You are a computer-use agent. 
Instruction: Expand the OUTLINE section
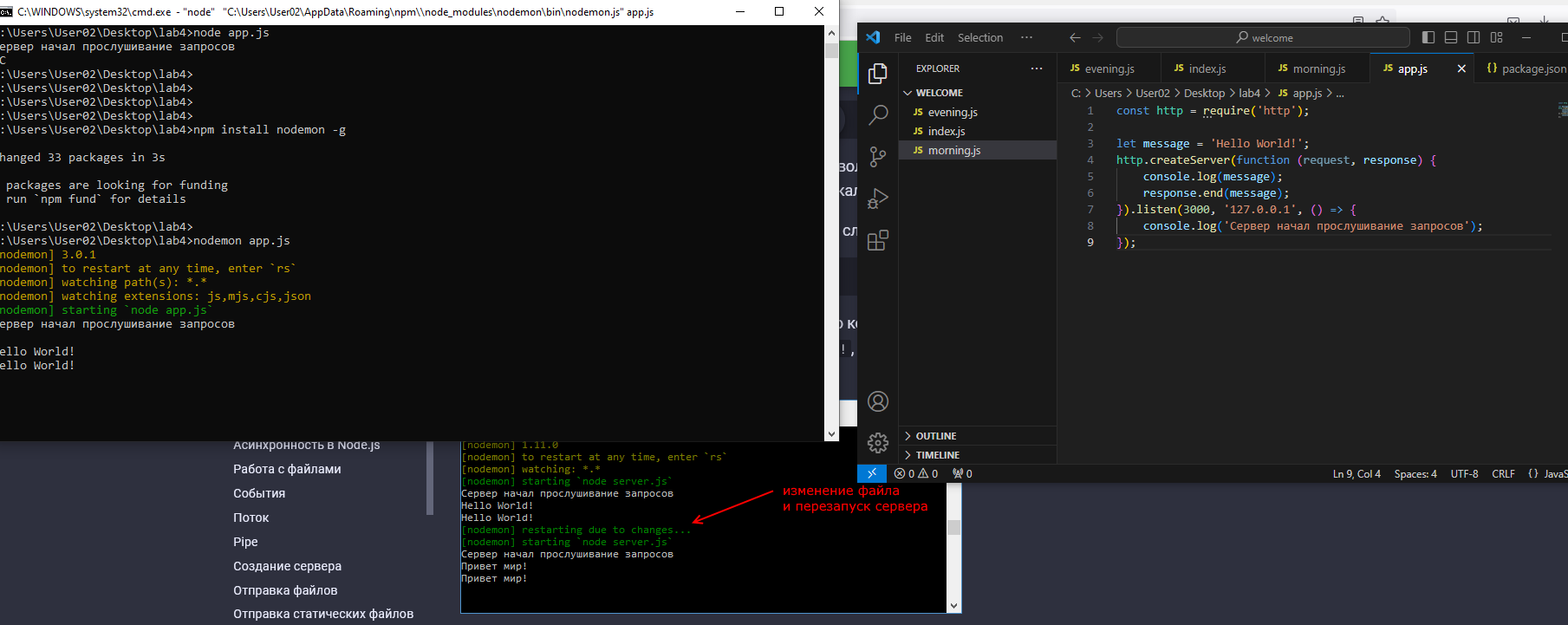tap(936, 436)
